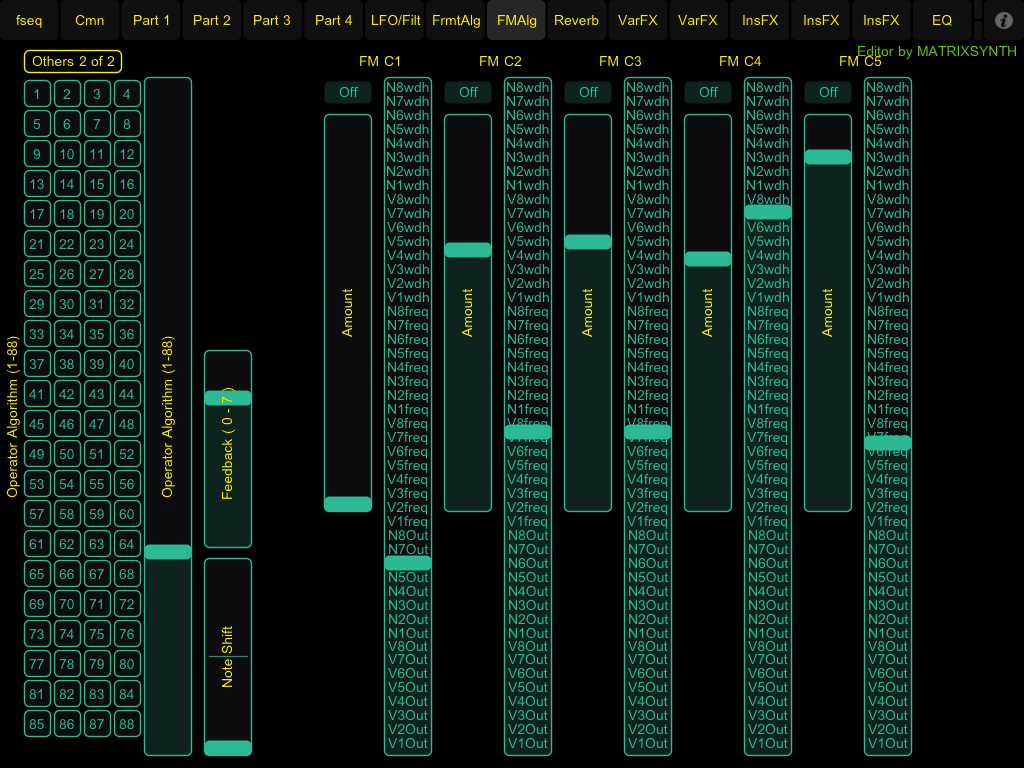Select N8wdh in FM C2 destination list
The image size is (1024, 768).
[528, 87]
